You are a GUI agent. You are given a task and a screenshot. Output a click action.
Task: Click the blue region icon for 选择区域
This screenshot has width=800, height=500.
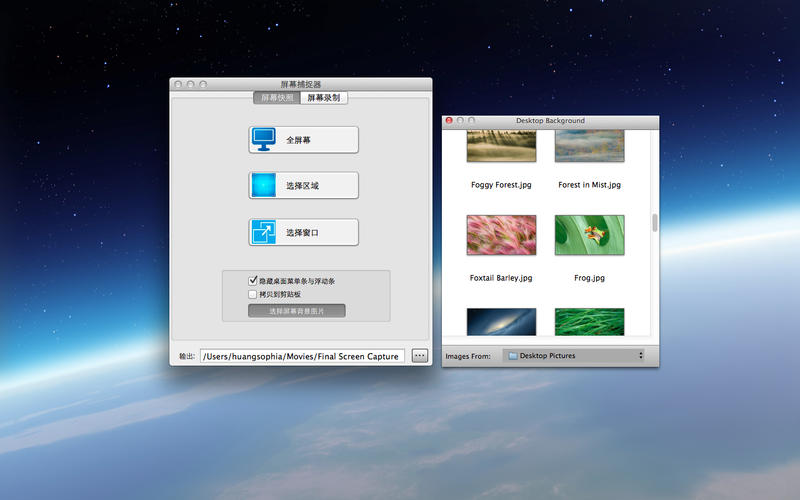pyautogui.click(x=265, y=185)
